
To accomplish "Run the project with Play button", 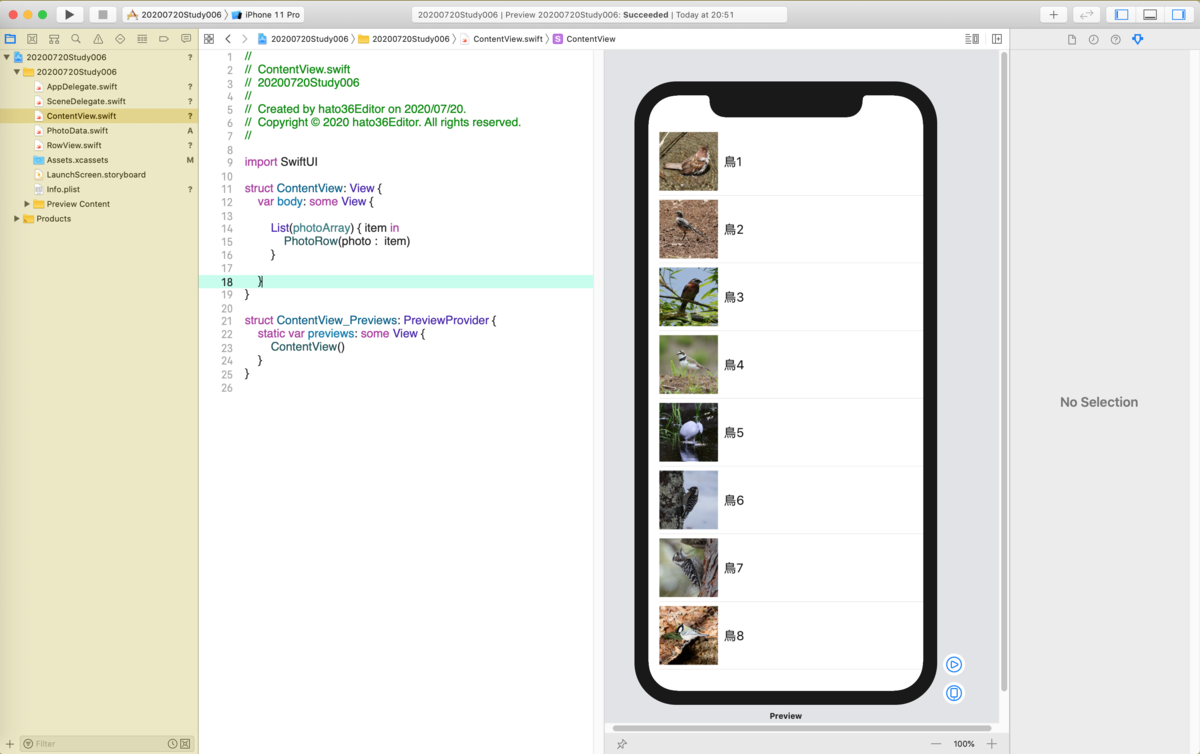I will click(x=69, y=15).
